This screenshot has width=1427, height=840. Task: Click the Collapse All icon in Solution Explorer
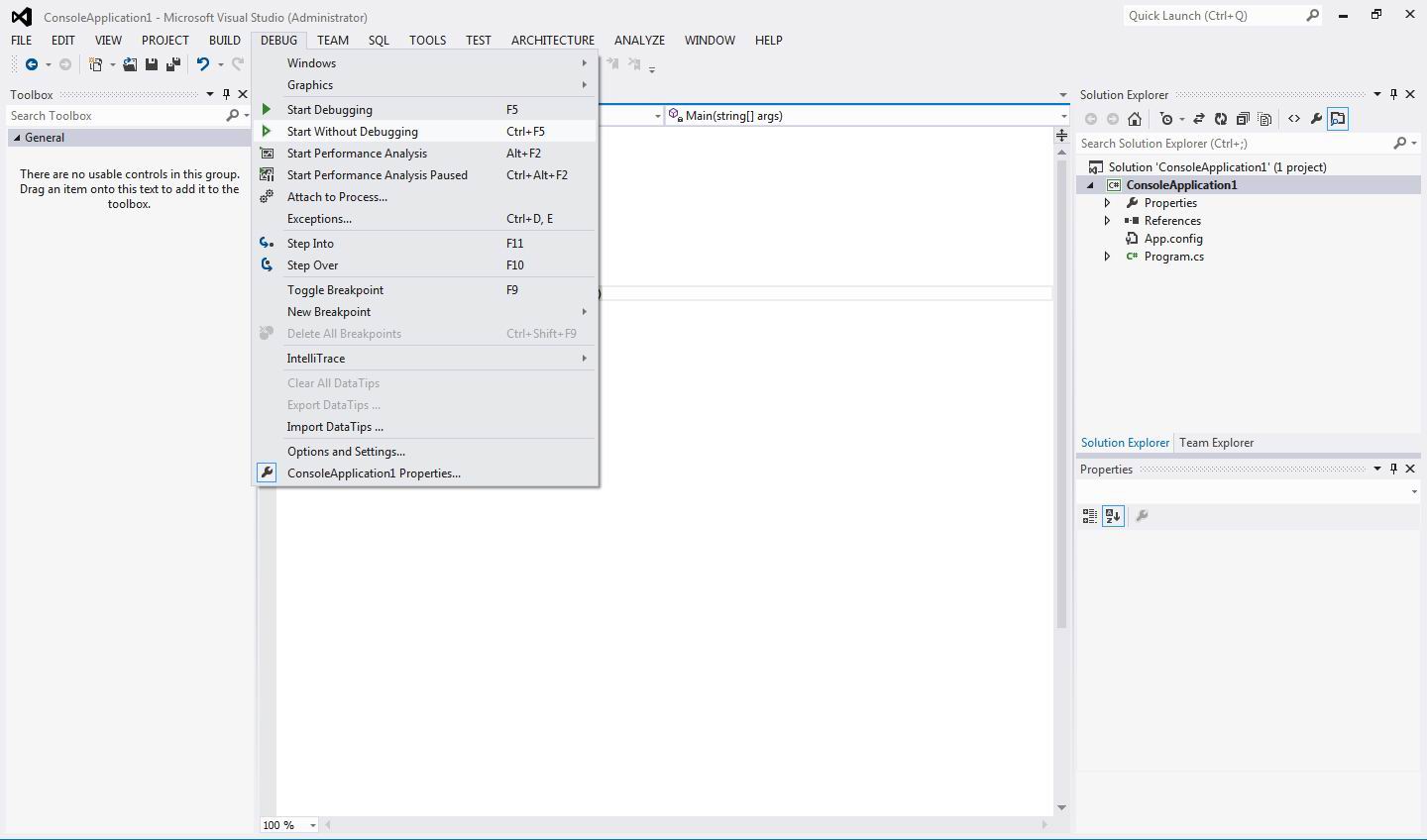click(x=1243, y=119)
